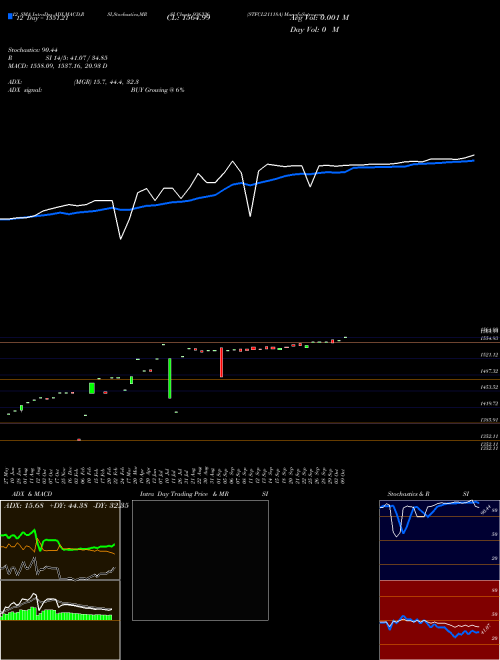This screenshot has height=660, width=500.
Task: Click the 'Avg Vol: 0.001 M' label
Action: pos(319,18)
